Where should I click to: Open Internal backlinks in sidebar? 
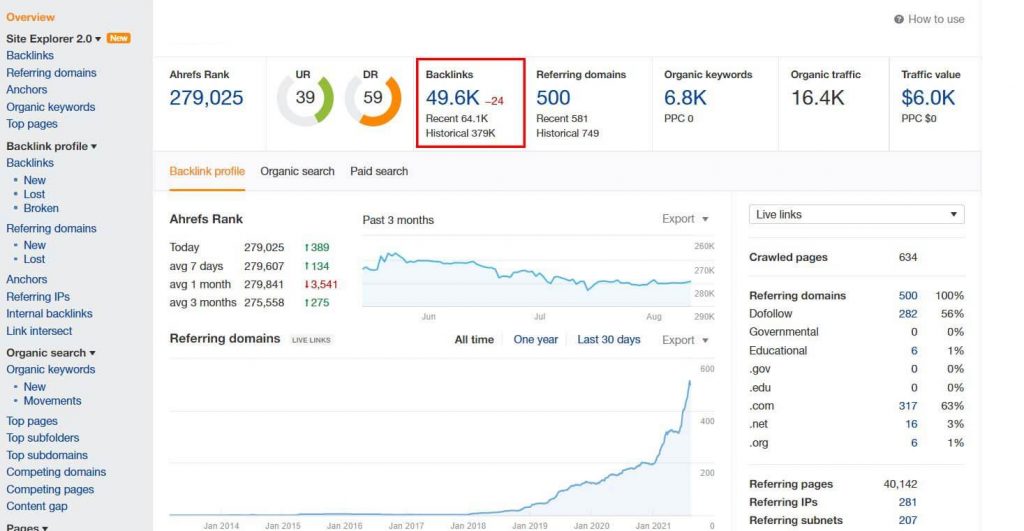(x=49, y=314)
